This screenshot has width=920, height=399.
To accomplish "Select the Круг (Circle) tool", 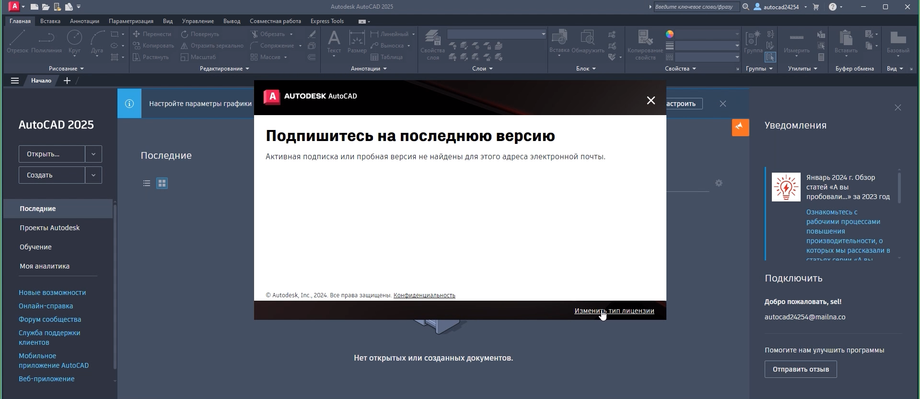I will [75, 42].
